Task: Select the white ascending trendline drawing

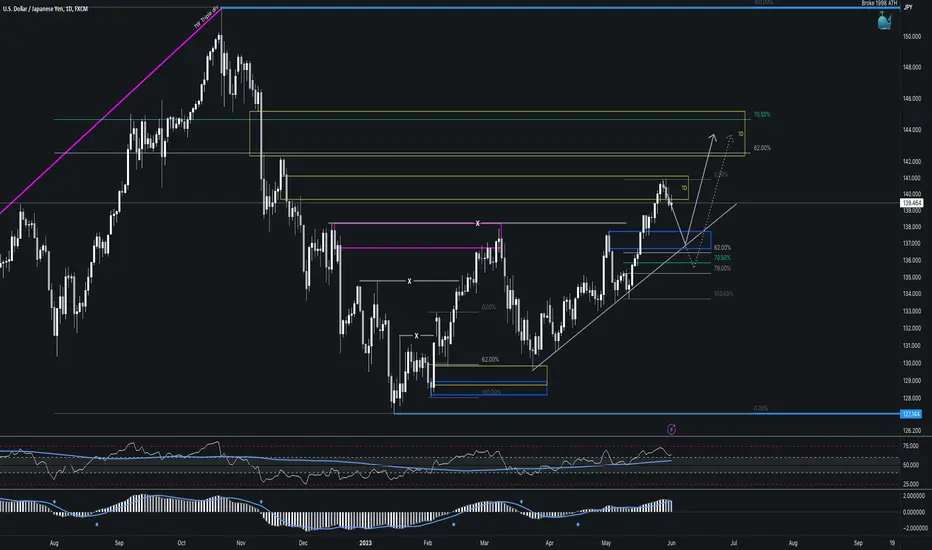Action: tap(635, 287)
